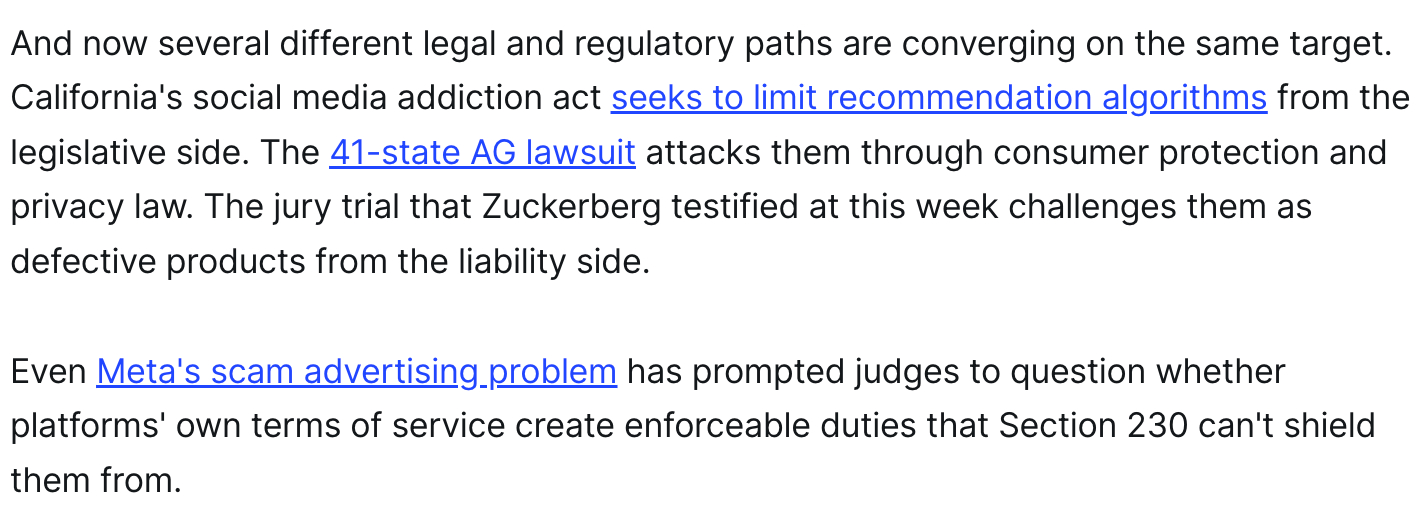The image size is (1428, 522).
Task: Open the "Meta's scam advertising problem" link
Action: 356,371
